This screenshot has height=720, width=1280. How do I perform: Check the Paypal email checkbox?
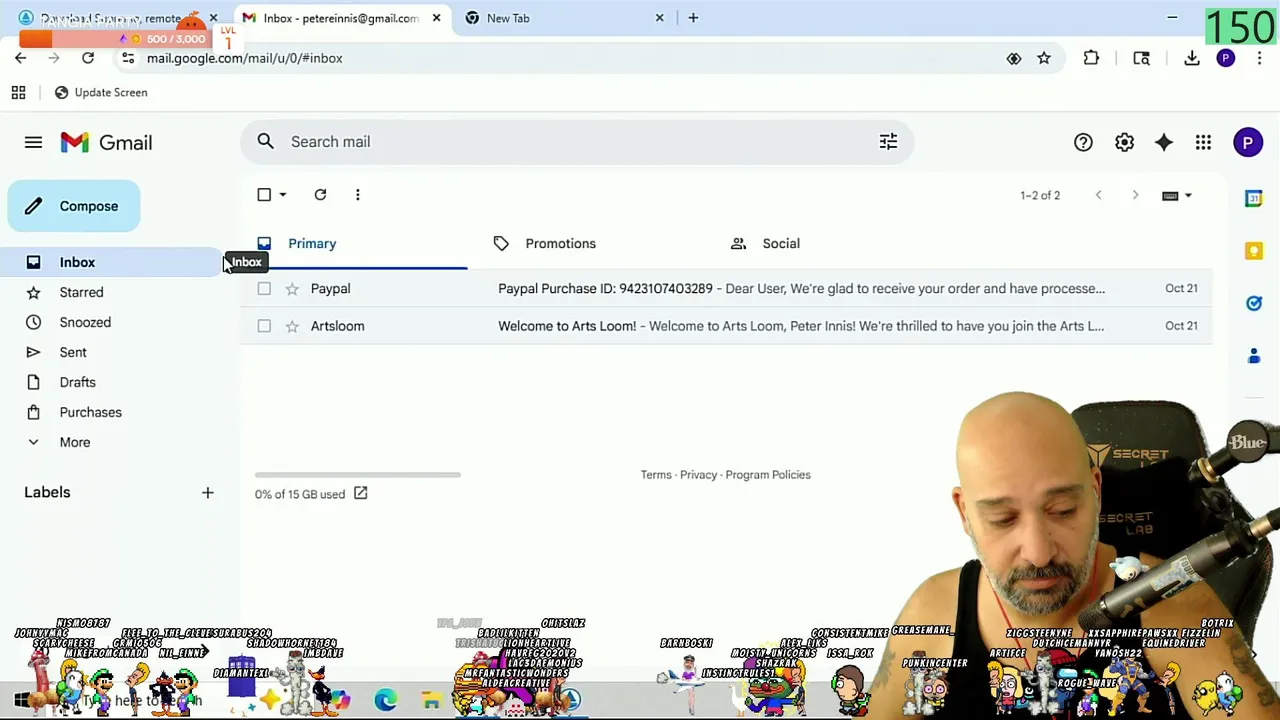pos(264,288)
